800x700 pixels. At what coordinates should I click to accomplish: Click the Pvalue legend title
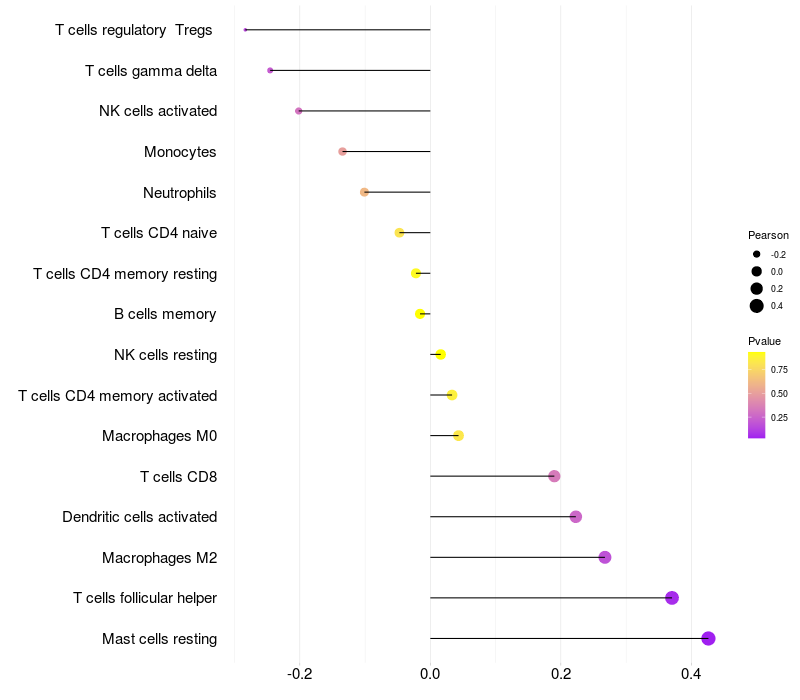[764, 341]
